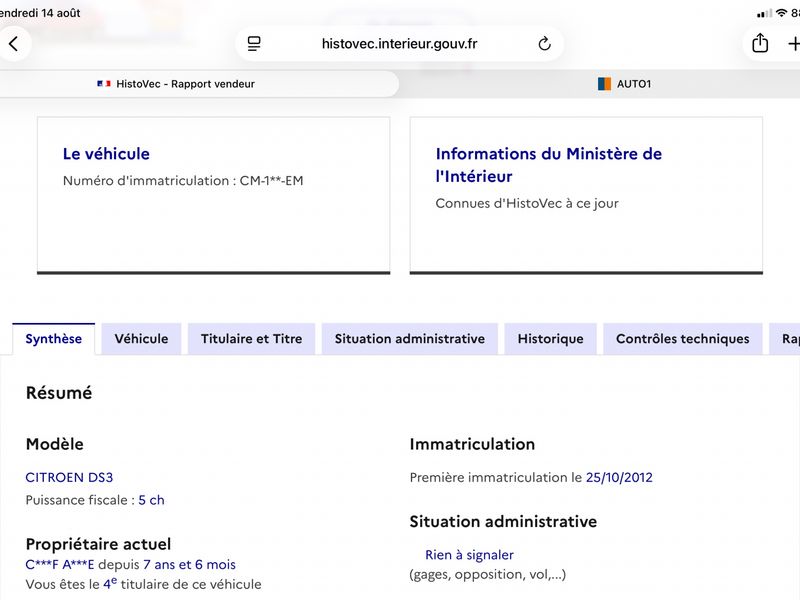Open the Véhicule tab

click(x=141, y=339)
